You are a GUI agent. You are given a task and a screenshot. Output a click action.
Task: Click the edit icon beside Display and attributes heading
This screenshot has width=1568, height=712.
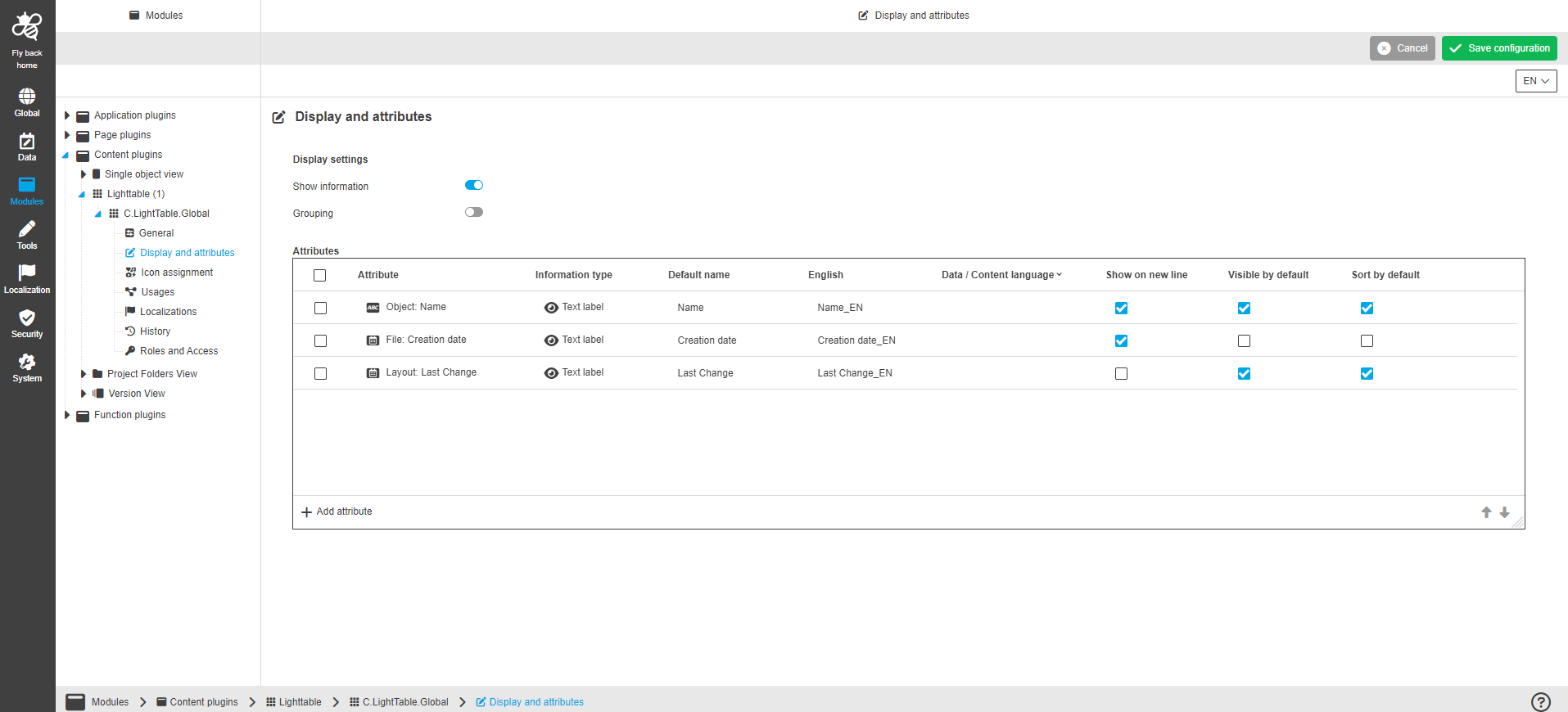[278, 117]
